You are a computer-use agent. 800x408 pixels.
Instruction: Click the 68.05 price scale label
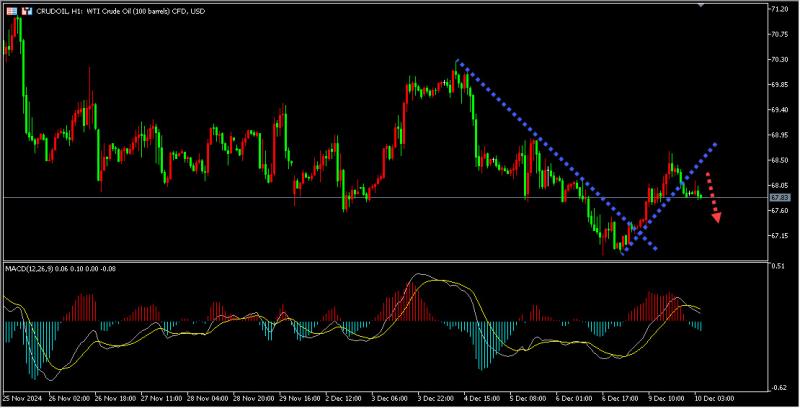click(x=780, y=186)
